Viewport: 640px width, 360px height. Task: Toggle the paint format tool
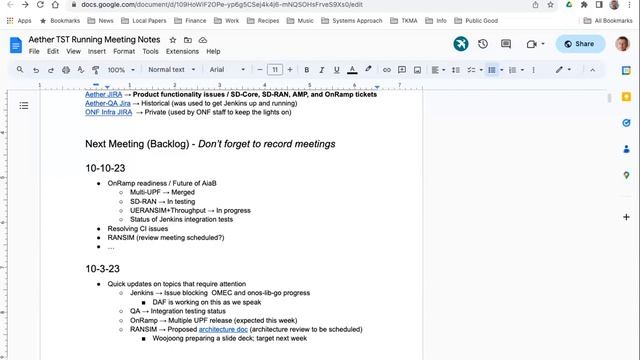tap(96, 70)
